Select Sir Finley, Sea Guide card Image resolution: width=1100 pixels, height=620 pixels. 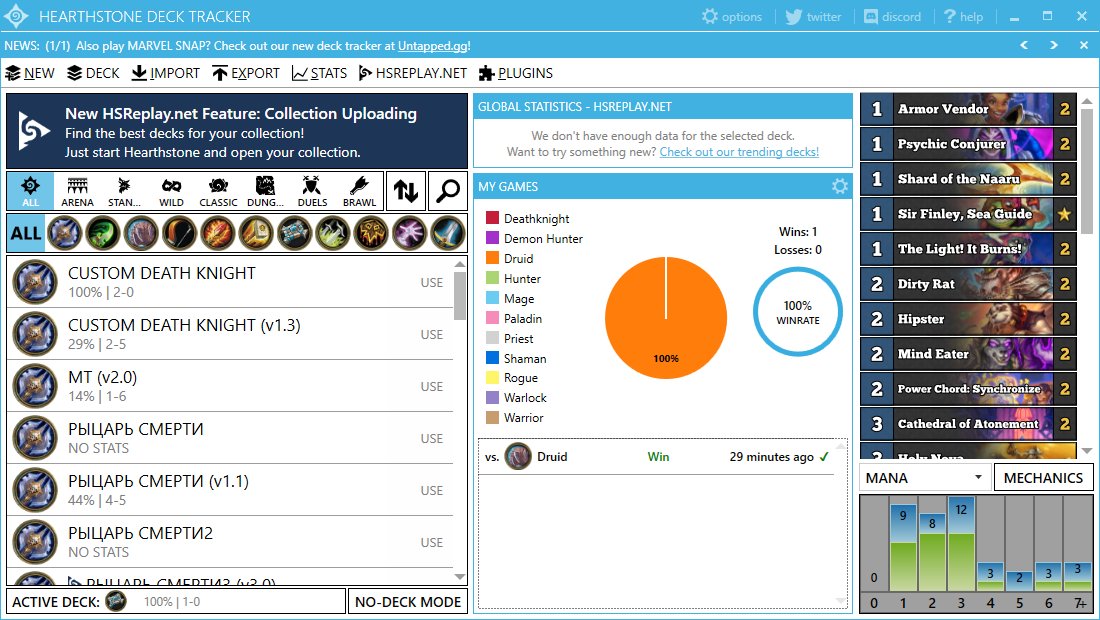[x=968, y=214]
